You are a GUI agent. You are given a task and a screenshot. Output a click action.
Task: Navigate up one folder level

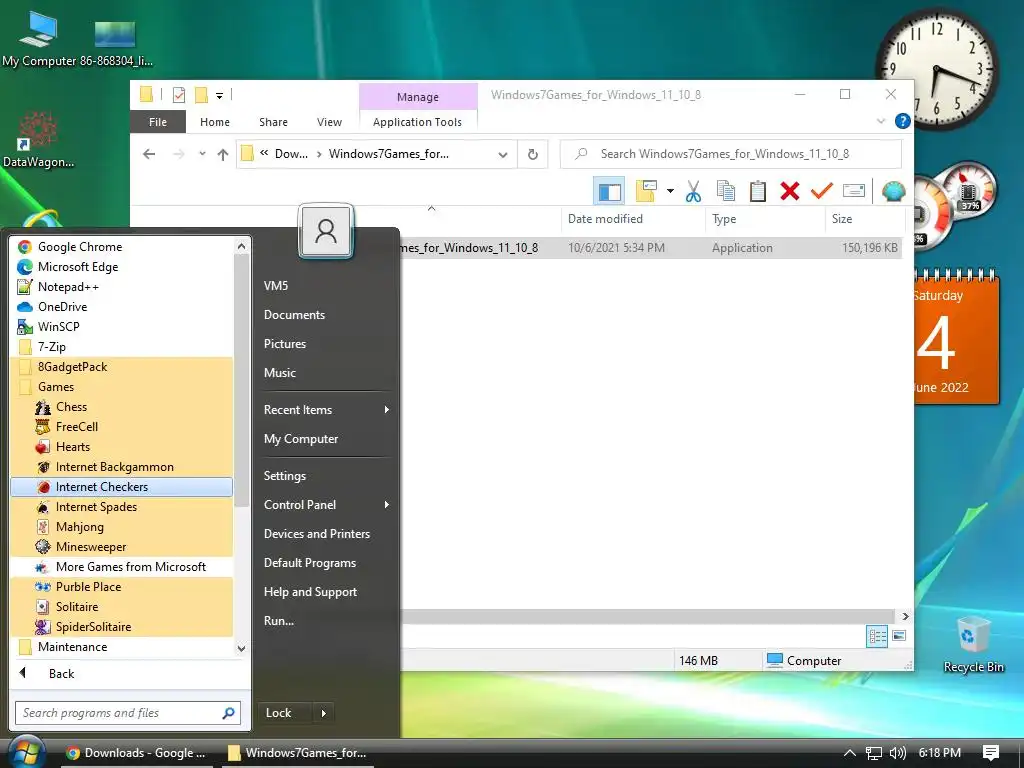tap(223, 155)
